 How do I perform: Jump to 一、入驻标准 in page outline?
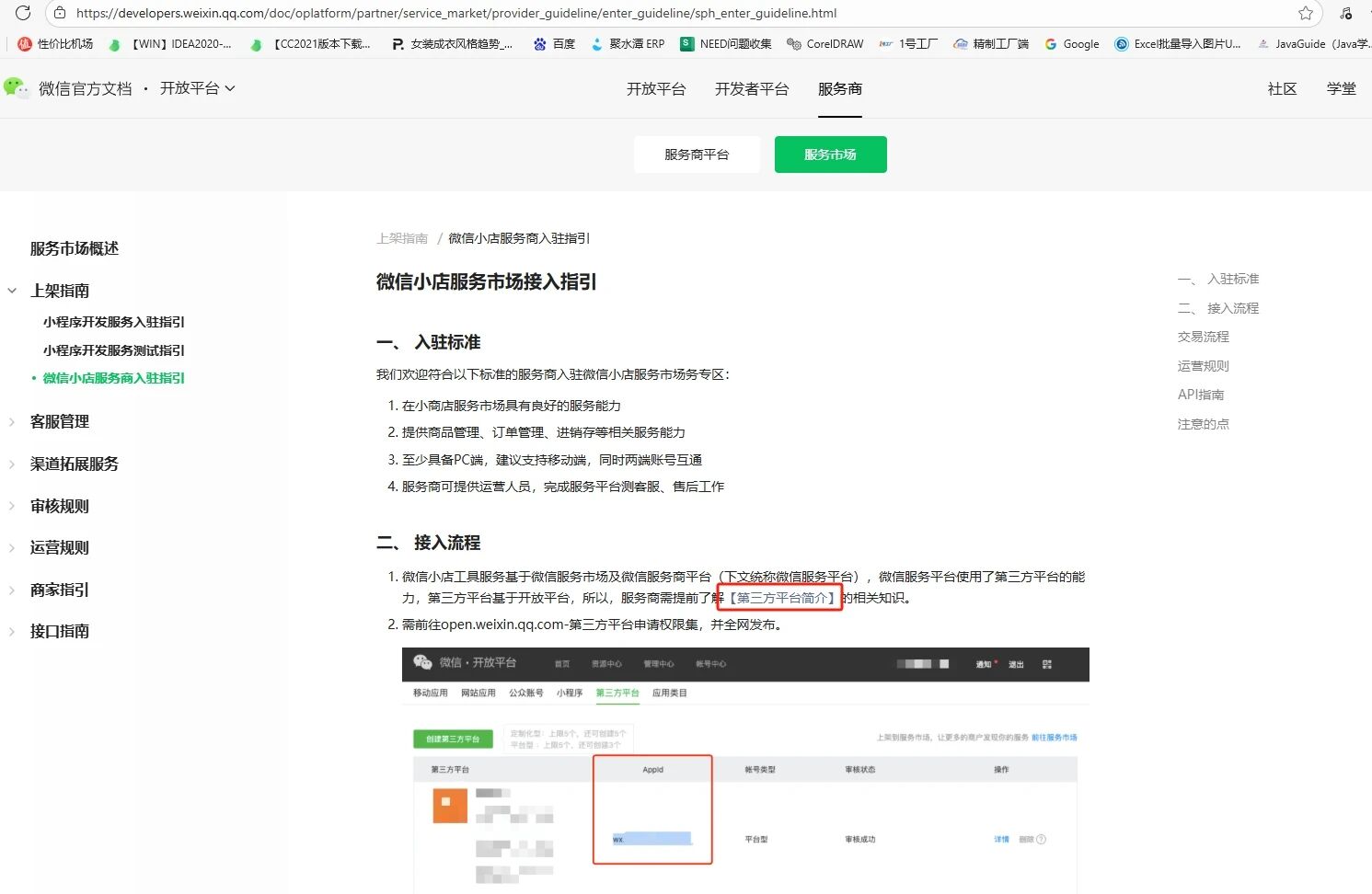1218,279
